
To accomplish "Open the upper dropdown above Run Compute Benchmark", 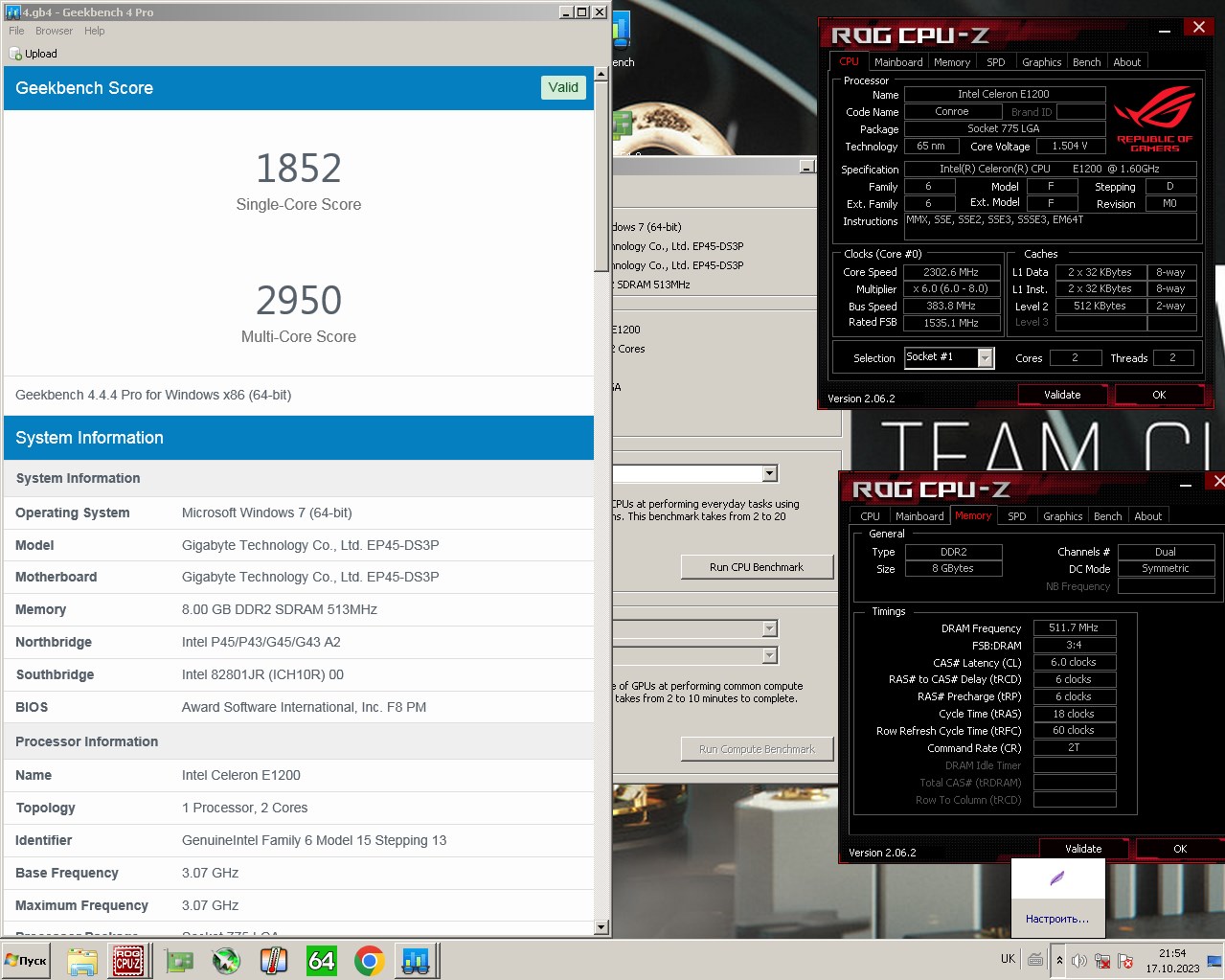I will (x=770, y=628).
